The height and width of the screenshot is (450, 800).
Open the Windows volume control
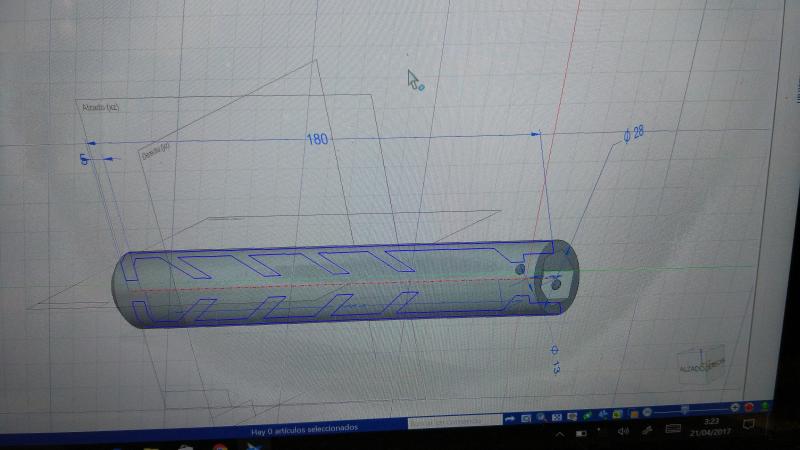[x=622, y=431]
